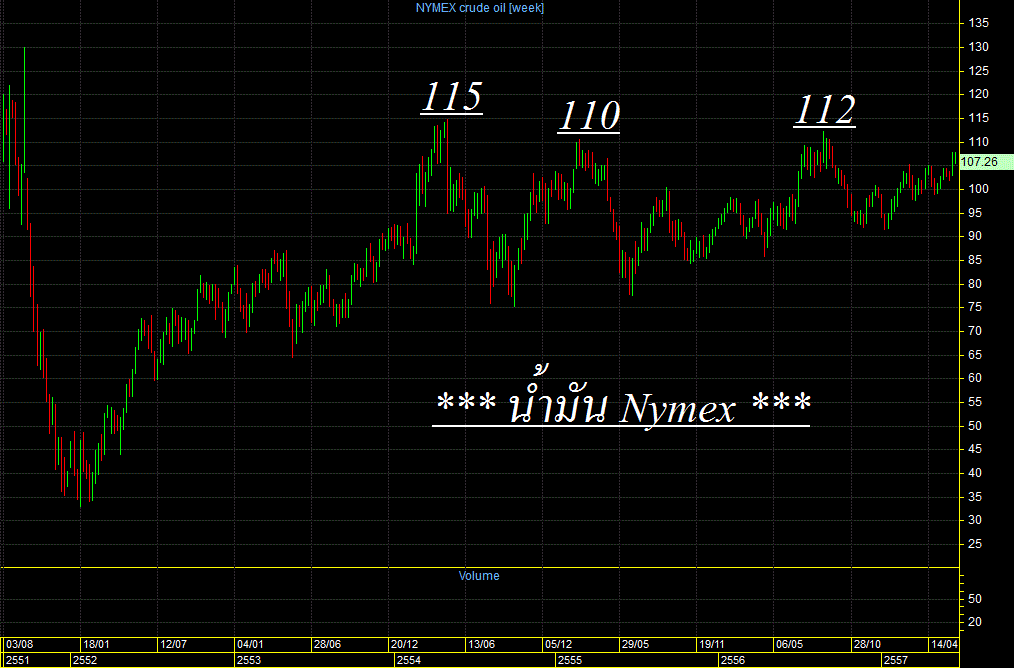Viewport: 1014px width, 668px height.
Task: Select the 115 peak annotation
Action: (x=452, y=97)
